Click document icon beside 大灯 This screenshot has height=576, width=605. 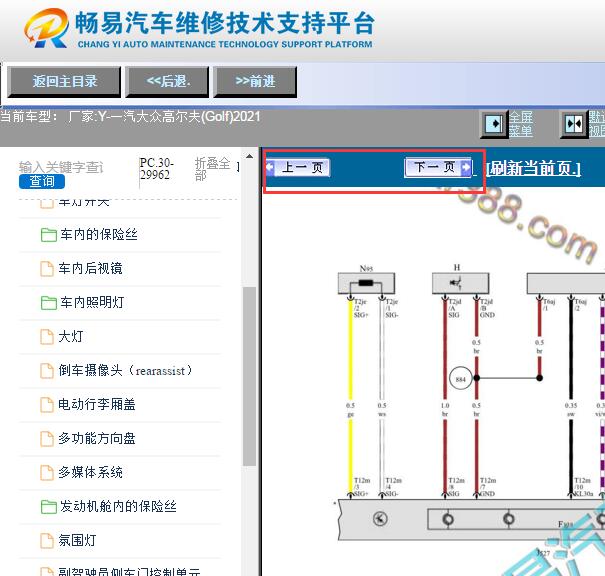(47, 336)
